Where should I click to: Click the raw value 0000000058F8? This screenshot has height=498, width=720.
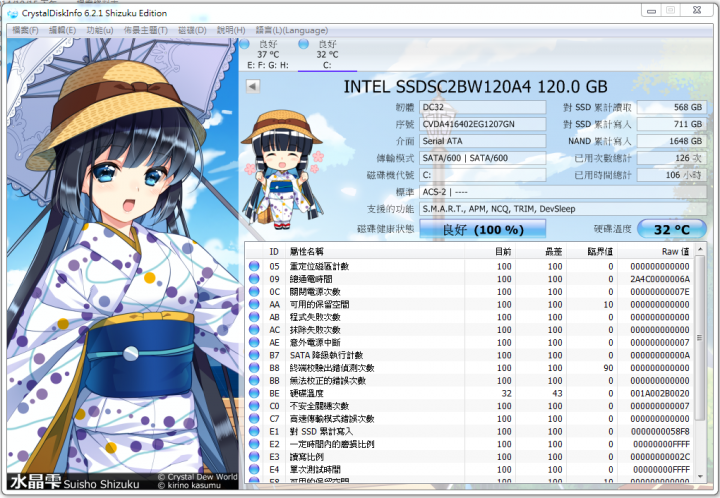(660, 431)
